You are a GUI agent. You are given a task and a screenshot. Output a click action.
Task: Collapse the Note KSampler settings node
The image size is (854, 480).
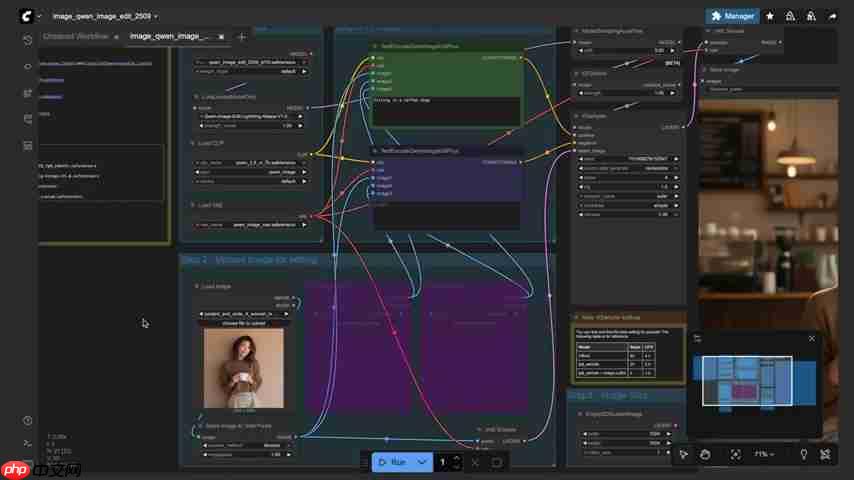coord(577,317)
